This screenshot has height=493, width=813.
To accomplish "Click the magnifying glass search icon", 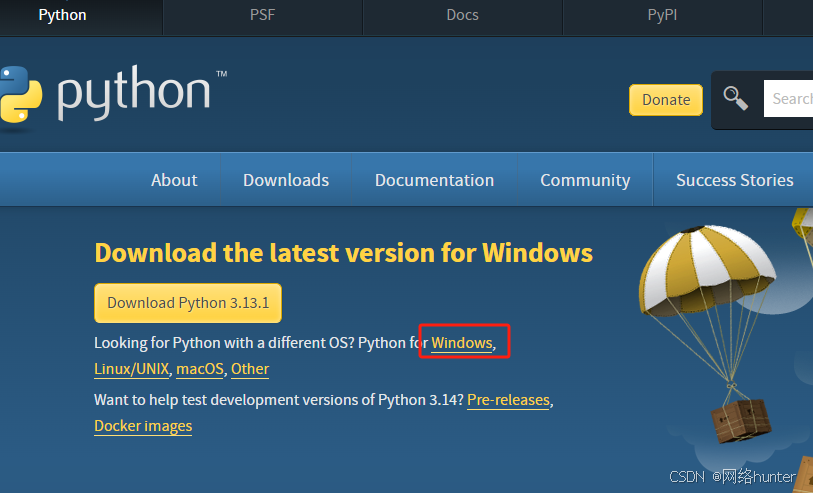I will tap(736, 98).
